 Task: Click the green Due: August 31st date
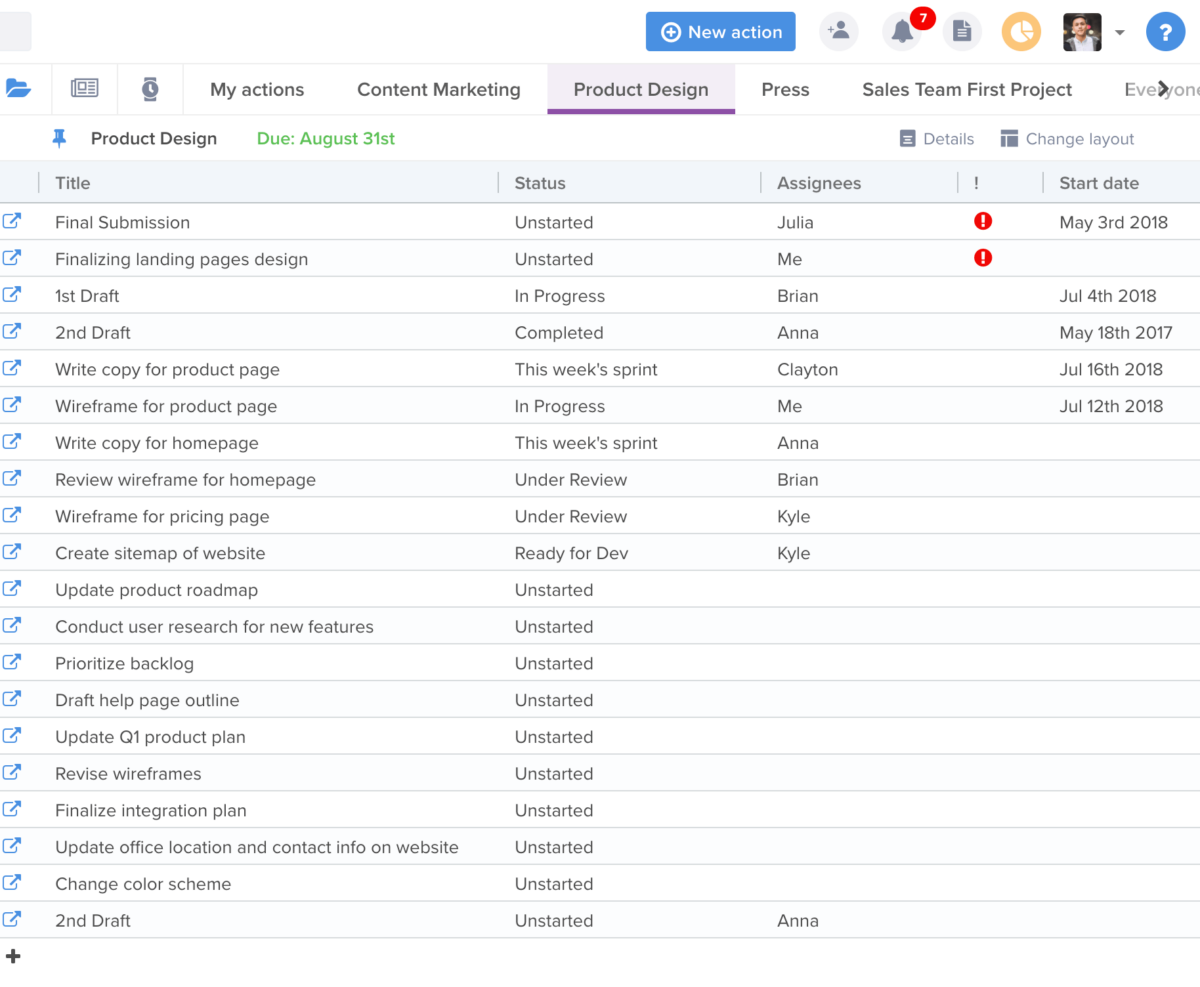[325, 138]
